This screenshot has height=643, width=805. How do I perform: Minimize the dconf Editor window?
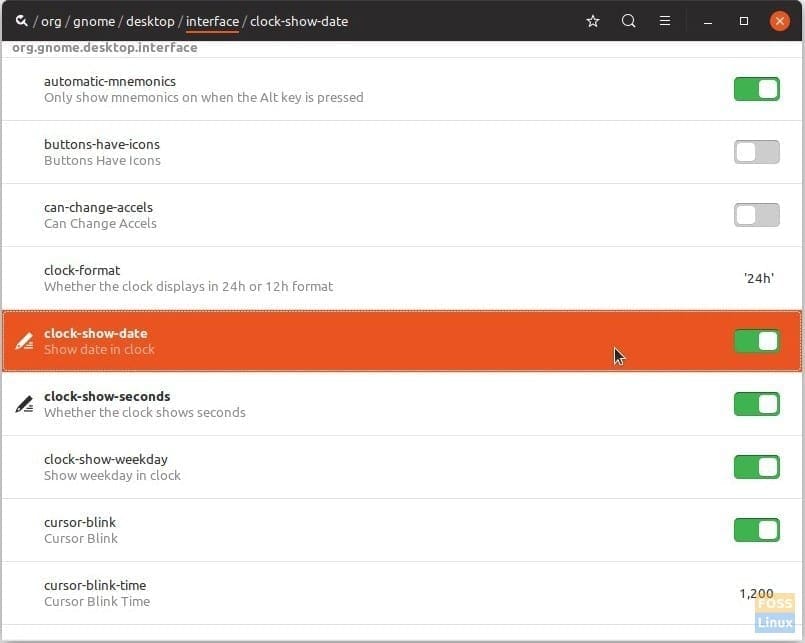pyautogui.click(x=708, y=22)
